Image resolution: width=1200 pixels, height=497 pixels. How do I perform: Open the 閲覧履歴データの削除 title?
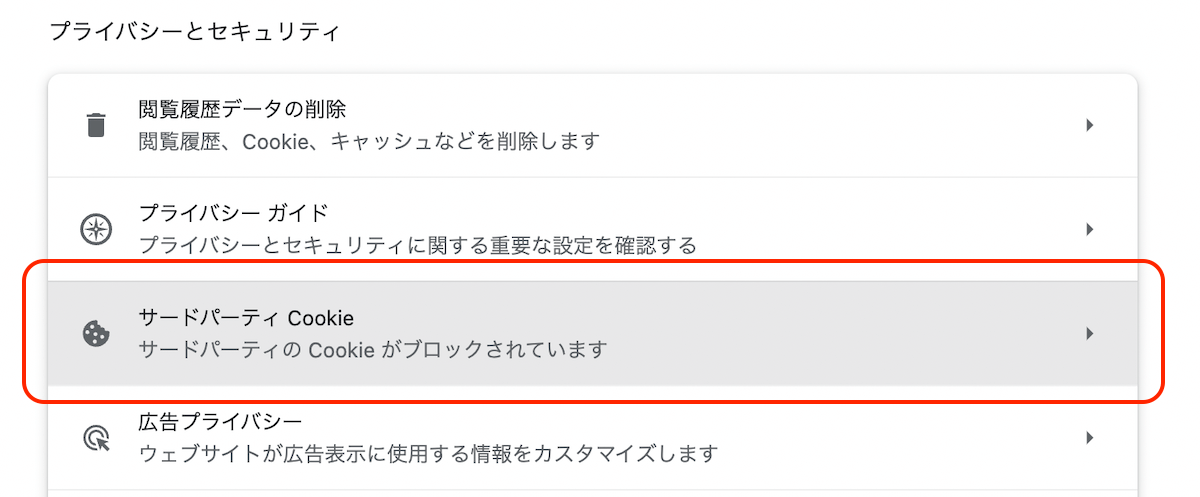(x=242, y=110)
